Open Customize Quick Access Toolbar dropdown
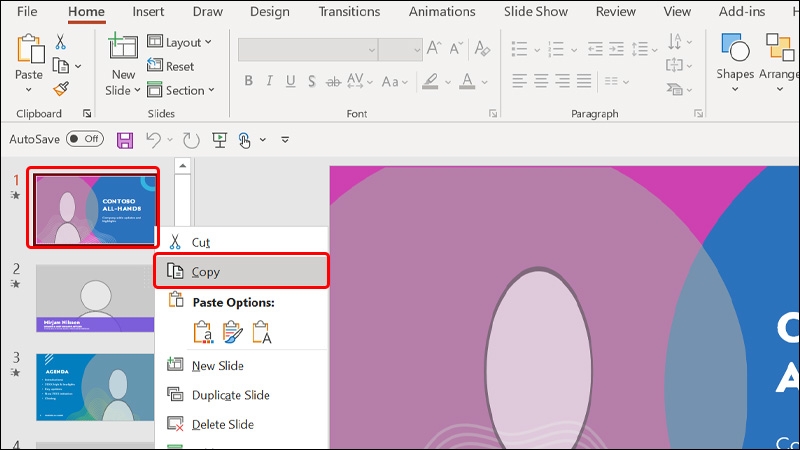The height and width of the screenshot is (450, 800). (285, 139)
